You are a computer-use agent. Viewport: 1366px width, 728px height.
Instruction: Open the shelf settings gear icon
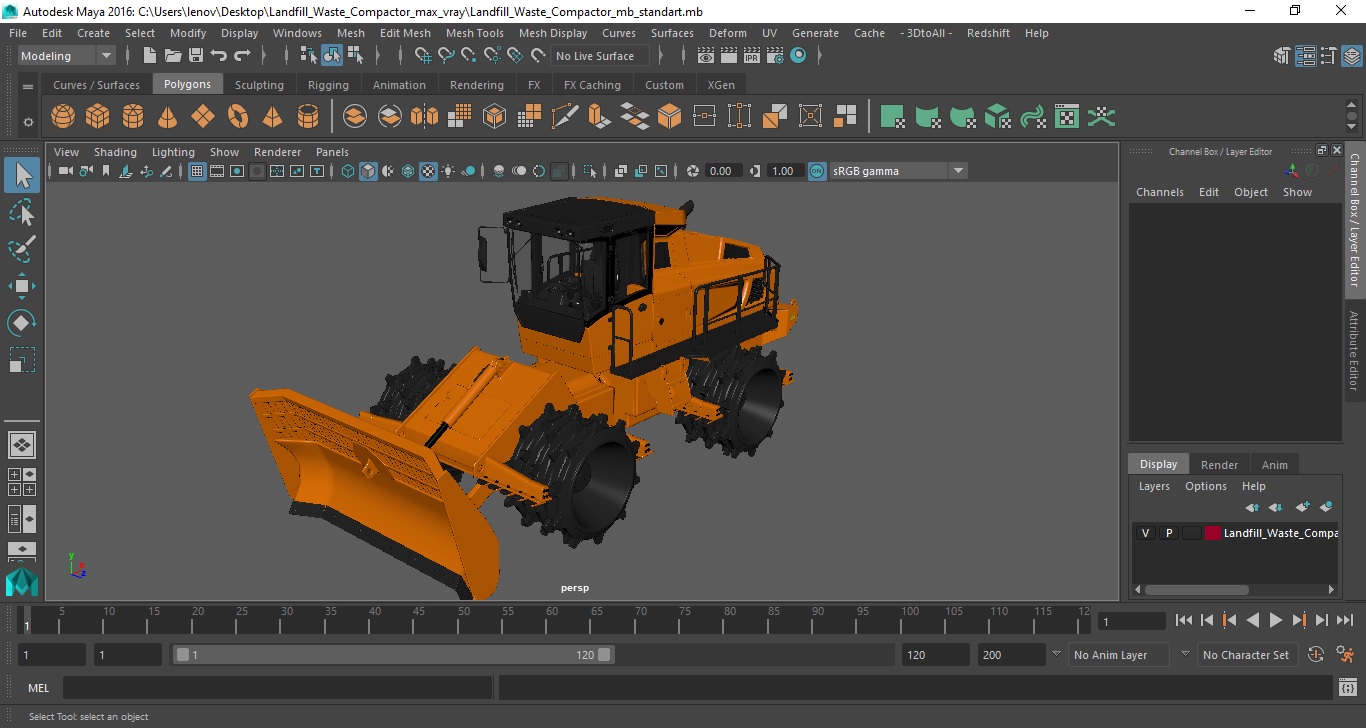pos(28,122)
